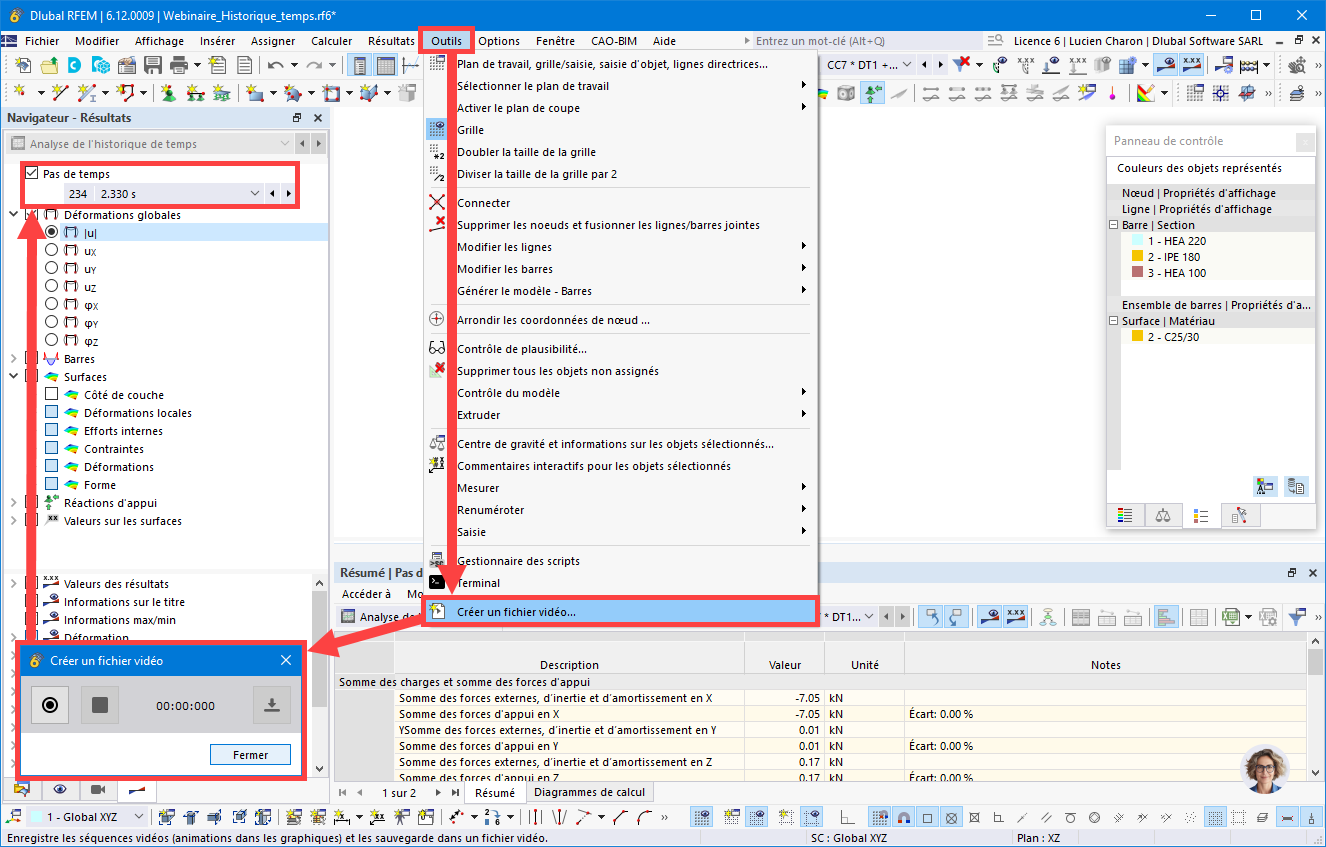Click the Fermer button in video dialog
1326x847 pixels.
tap(251, 755)
